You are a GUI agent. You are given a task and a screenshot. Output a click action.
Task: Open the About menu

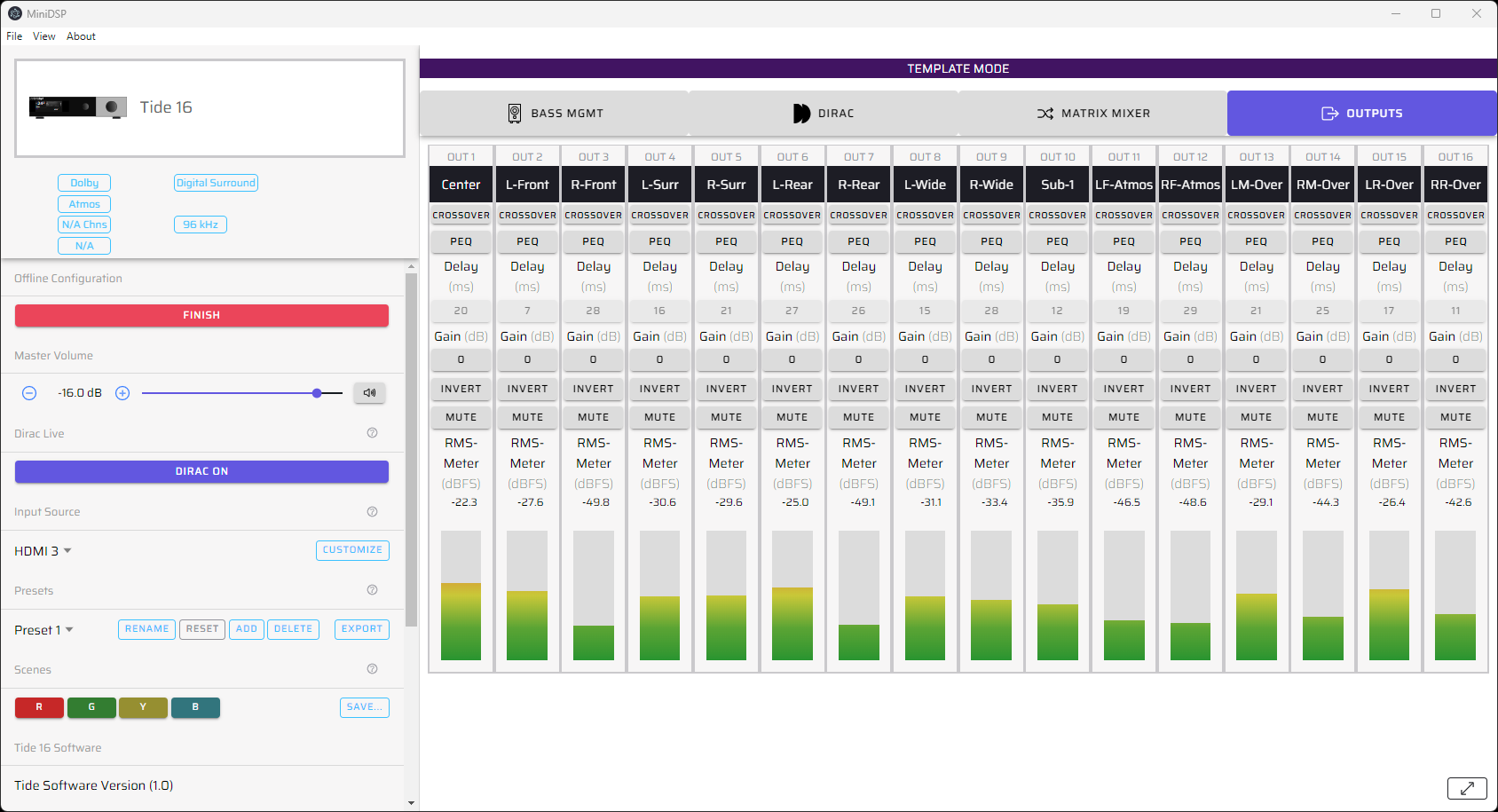(80, 36)
